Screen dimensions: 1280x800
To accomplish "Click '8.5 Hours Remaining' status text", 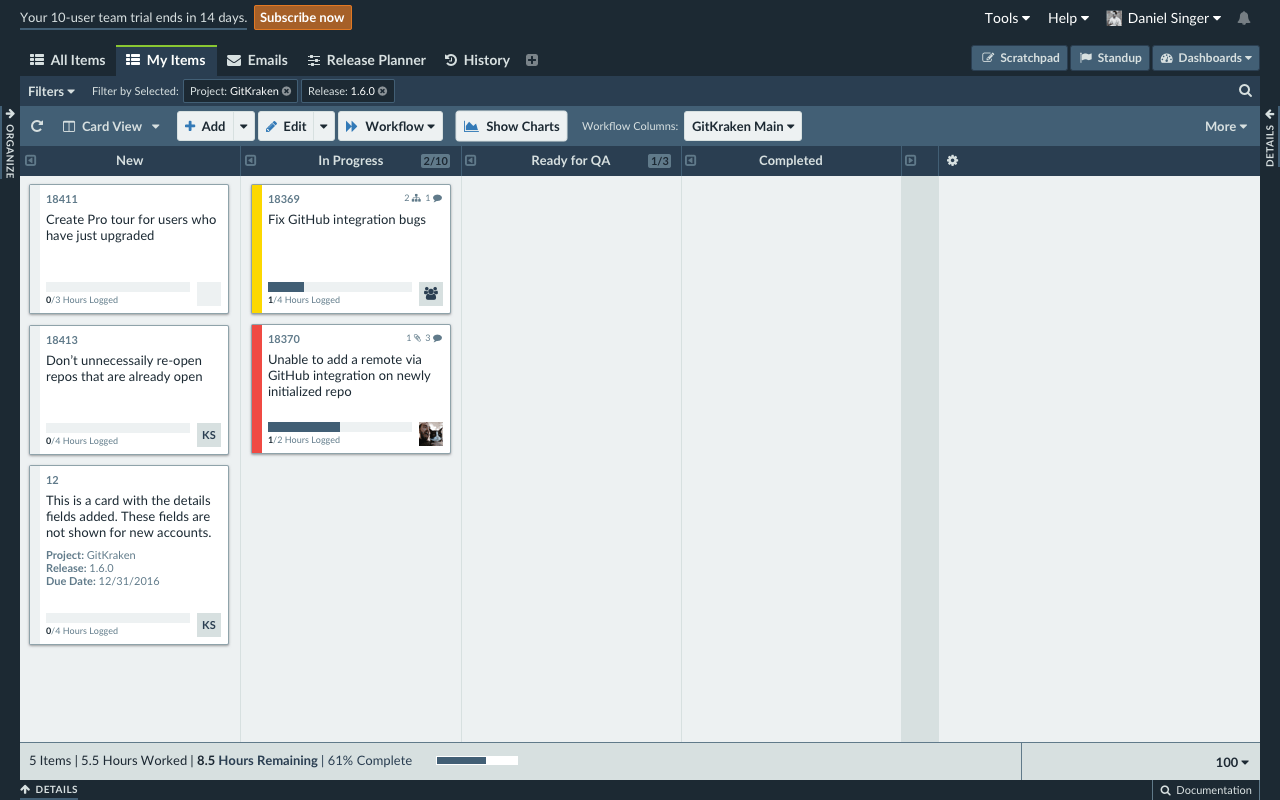I will click(x=257, y=761).
